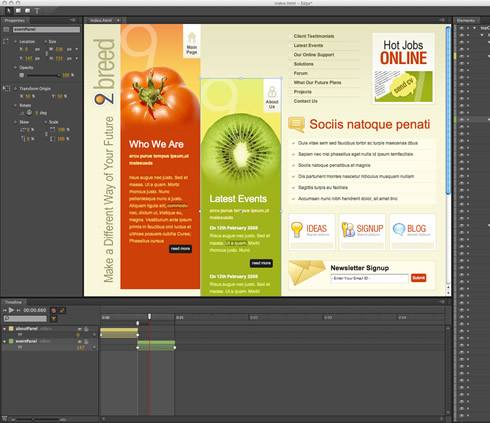
Task: Open the width unit dropdown arrow
Action: pyautogui.click(x=77, y=49)
